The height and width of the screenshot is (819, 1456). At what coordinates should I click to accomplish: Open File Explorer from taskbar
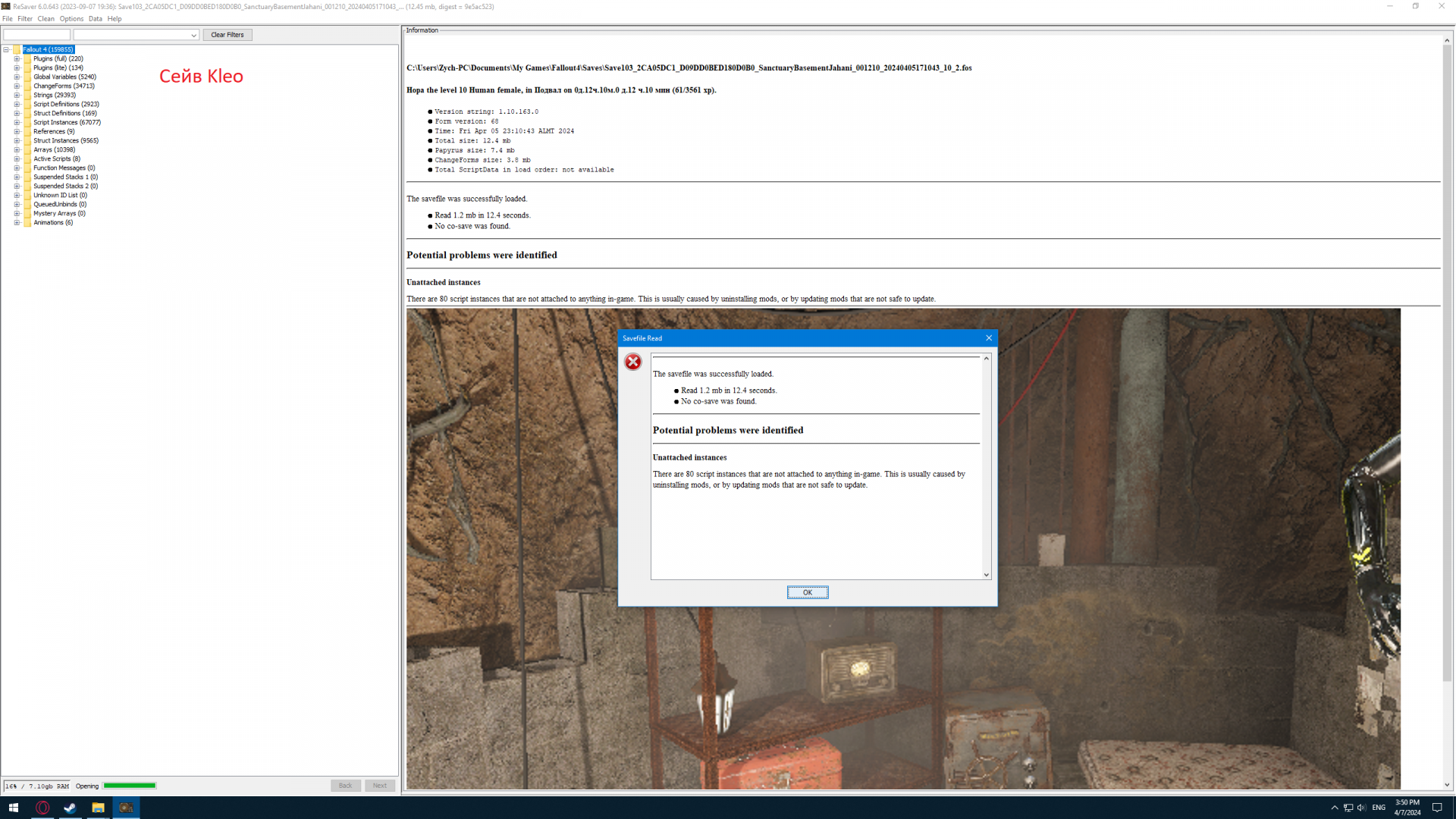click(x=98, y=808)
